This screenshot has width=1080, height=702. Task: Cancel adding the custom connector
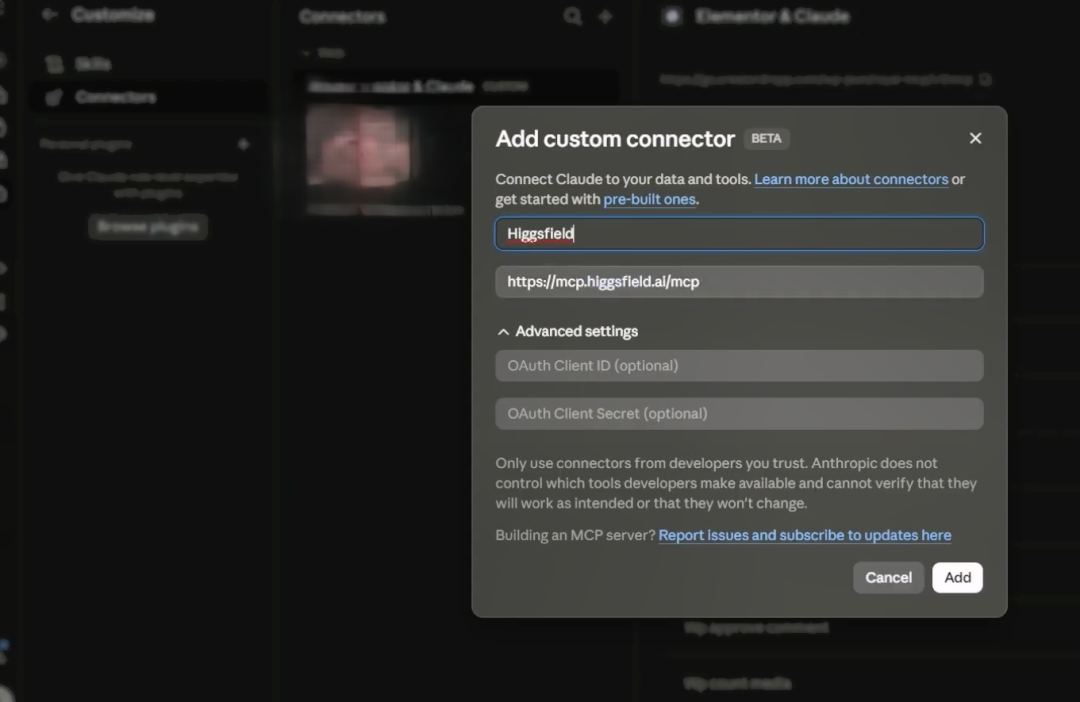(888, 577)
